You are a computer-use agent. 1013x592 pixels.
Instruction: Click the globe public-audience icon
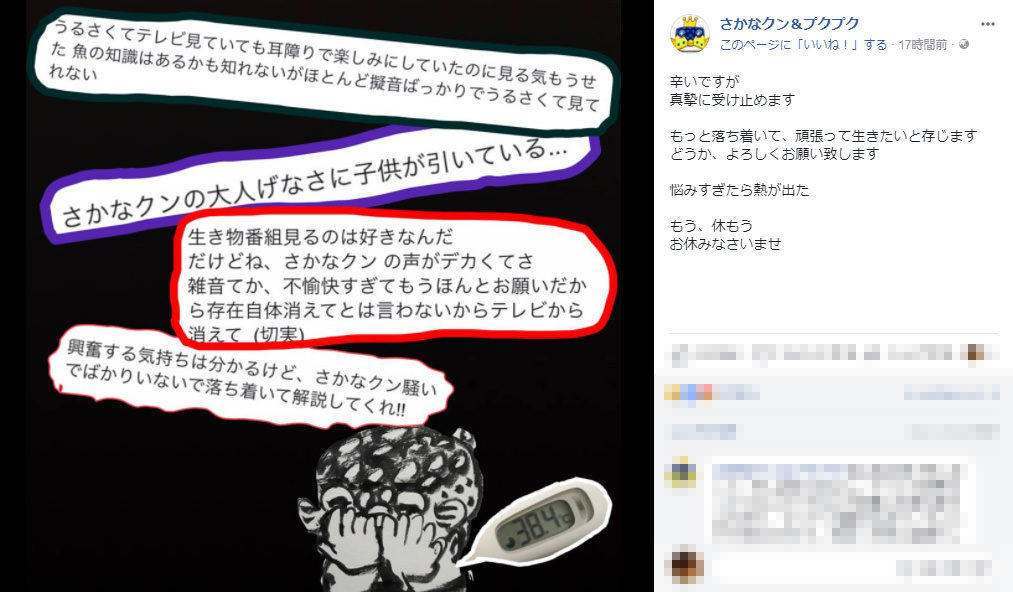[x=964, y=45]
